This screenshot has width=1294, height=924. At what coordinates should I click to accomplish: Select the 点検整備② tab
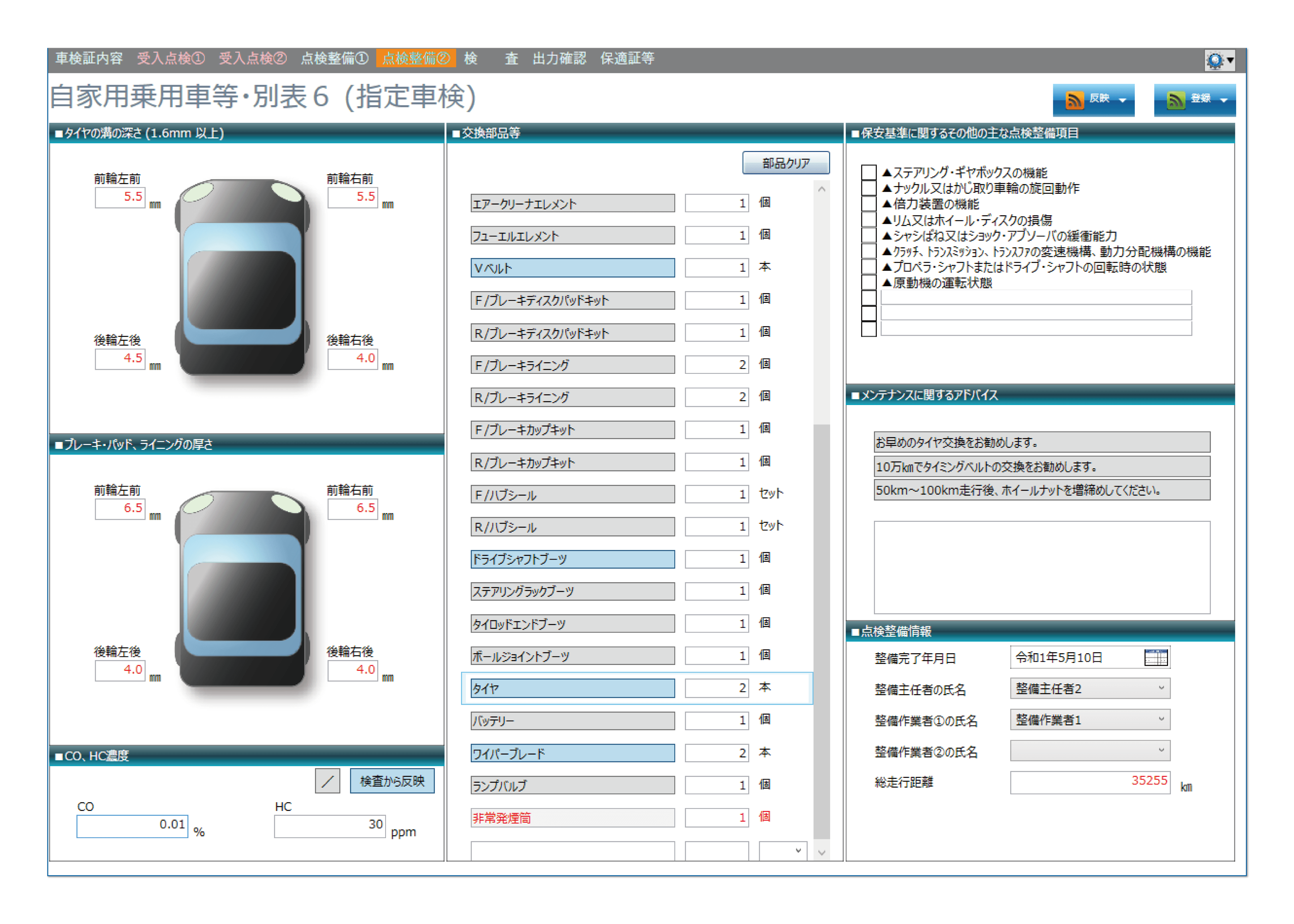[x=416, y=59]
